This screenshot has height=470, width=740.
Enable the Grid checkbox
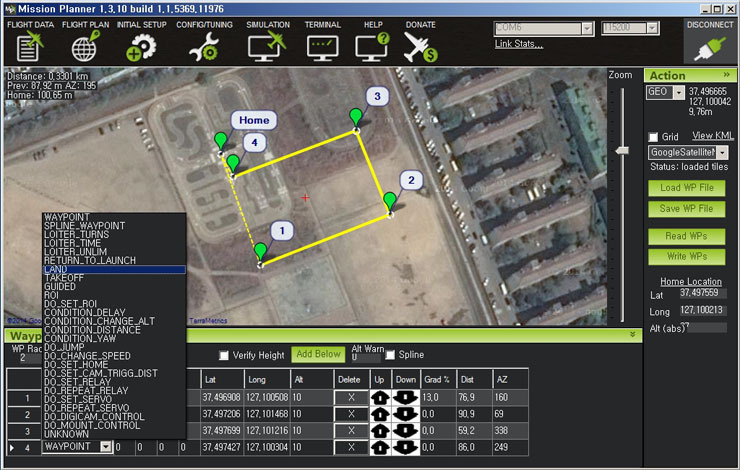coord(653,137)
